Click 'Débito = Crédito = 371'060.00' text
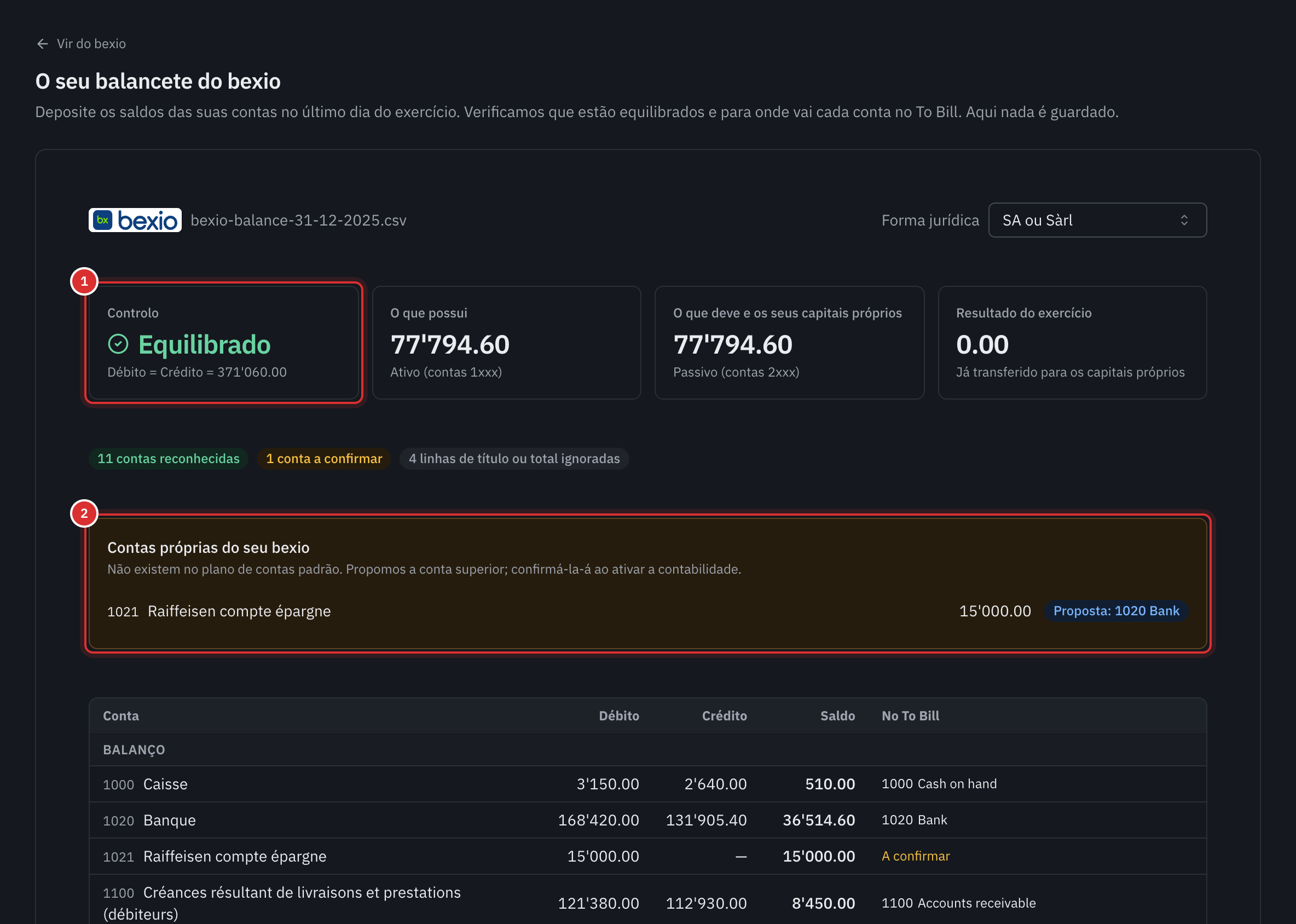The width and height of the screenshot is (1296, 924). tap(197, 372)
